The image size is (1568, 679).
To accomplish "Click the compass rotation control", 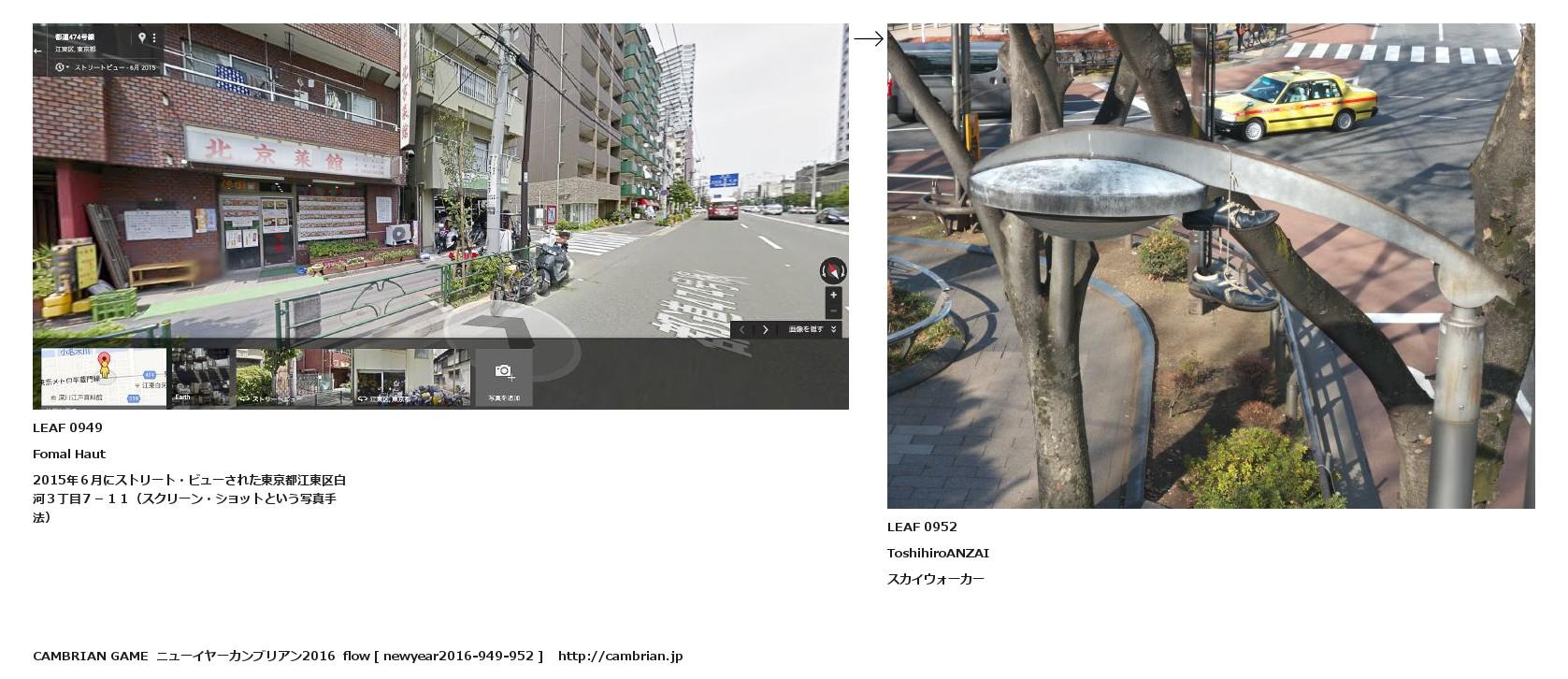I will tap(832, 270).
